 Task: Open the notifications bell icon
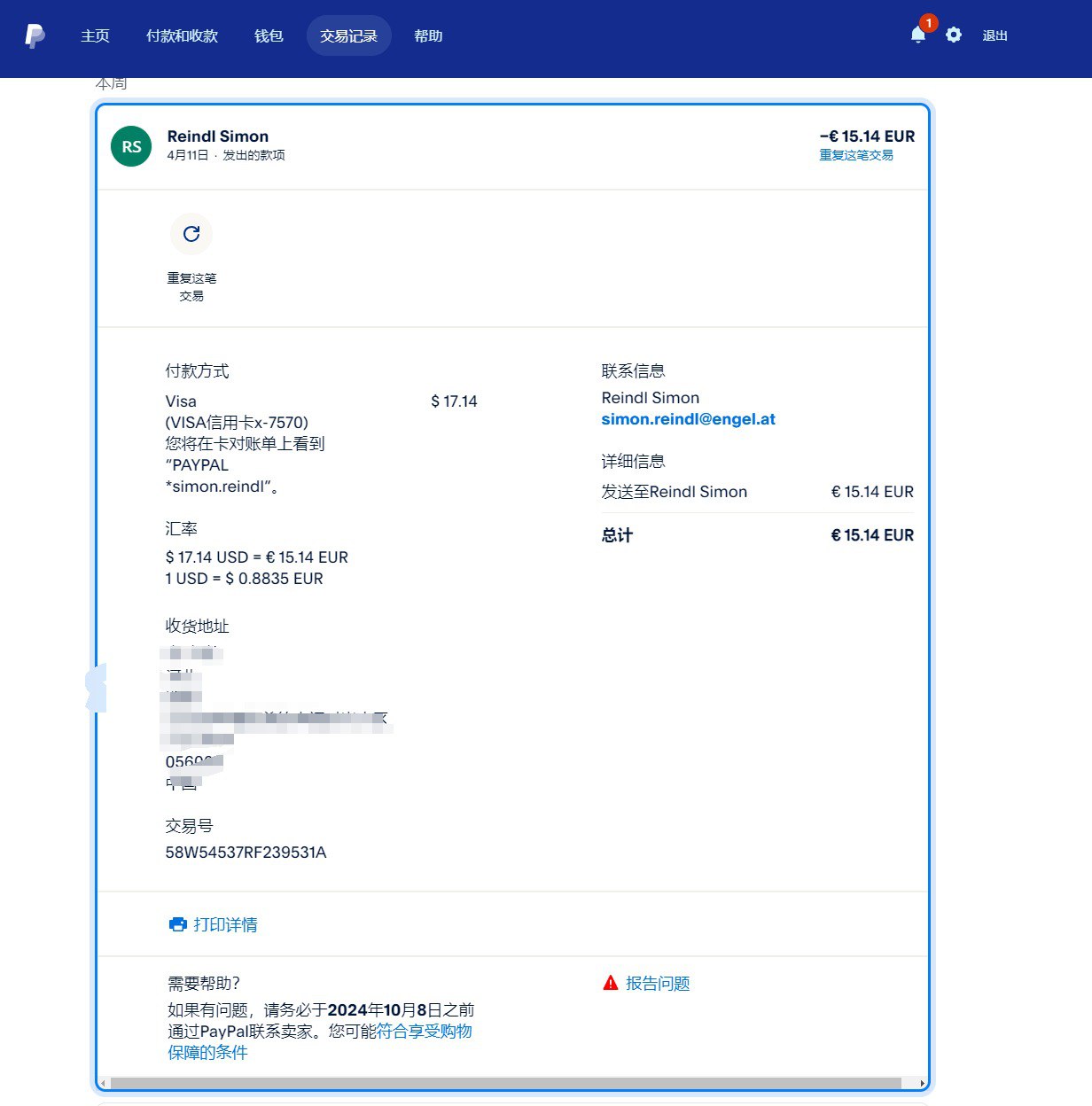point(918,35)
